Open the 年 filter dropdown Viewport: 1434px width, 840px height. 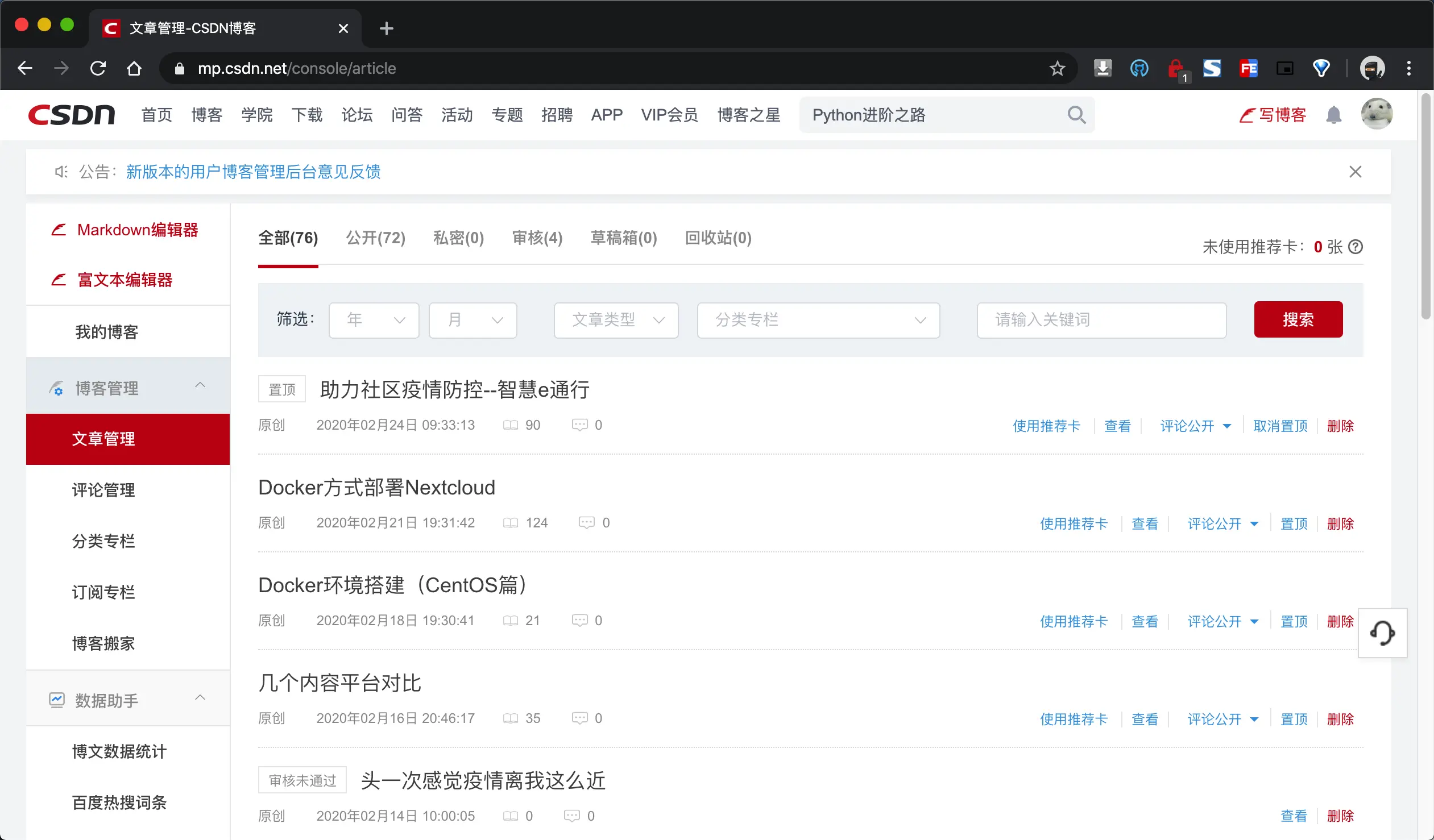[x=374, y=319]
